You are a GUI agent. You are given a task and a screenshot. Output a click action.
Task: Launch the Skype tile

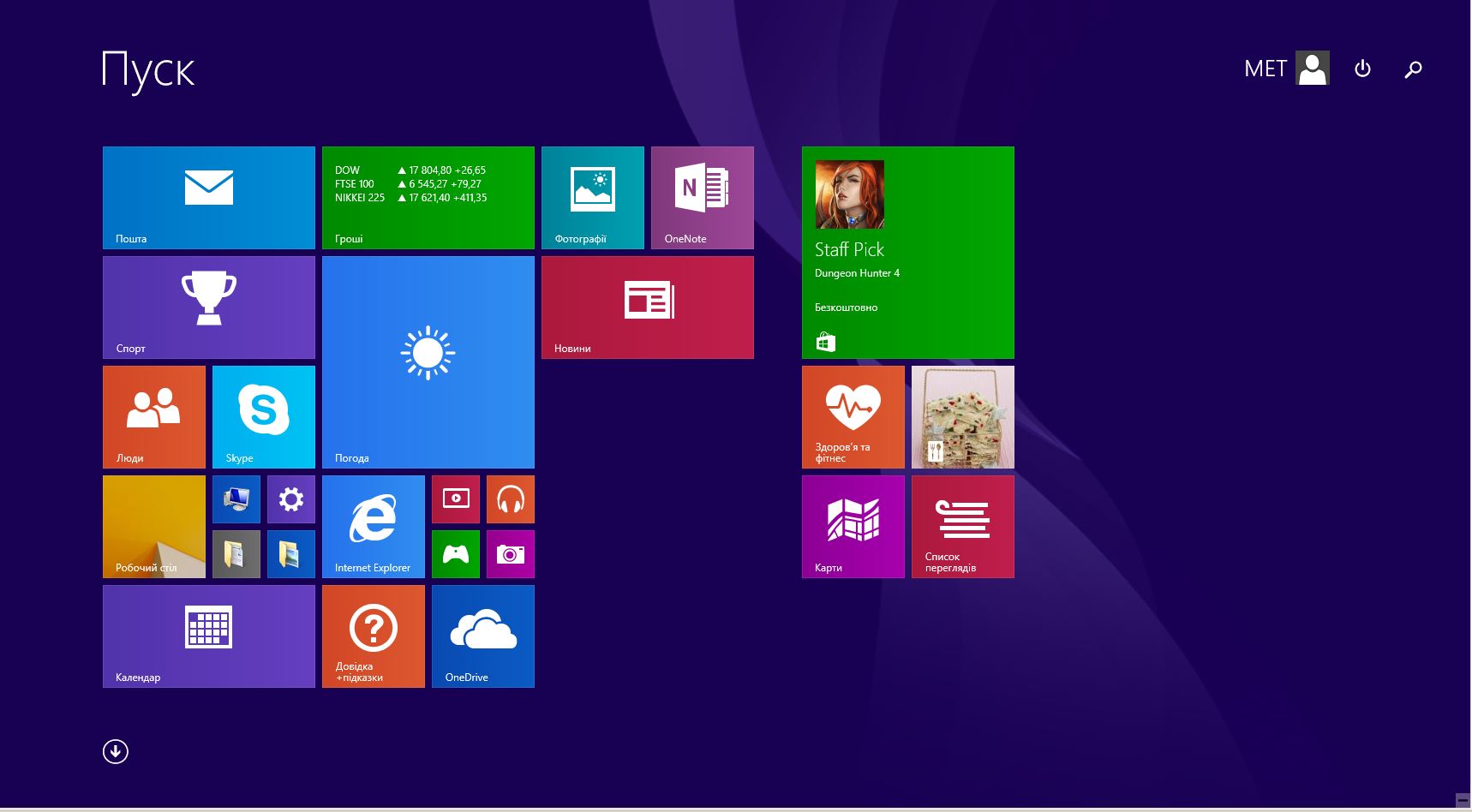pos(264,417)
